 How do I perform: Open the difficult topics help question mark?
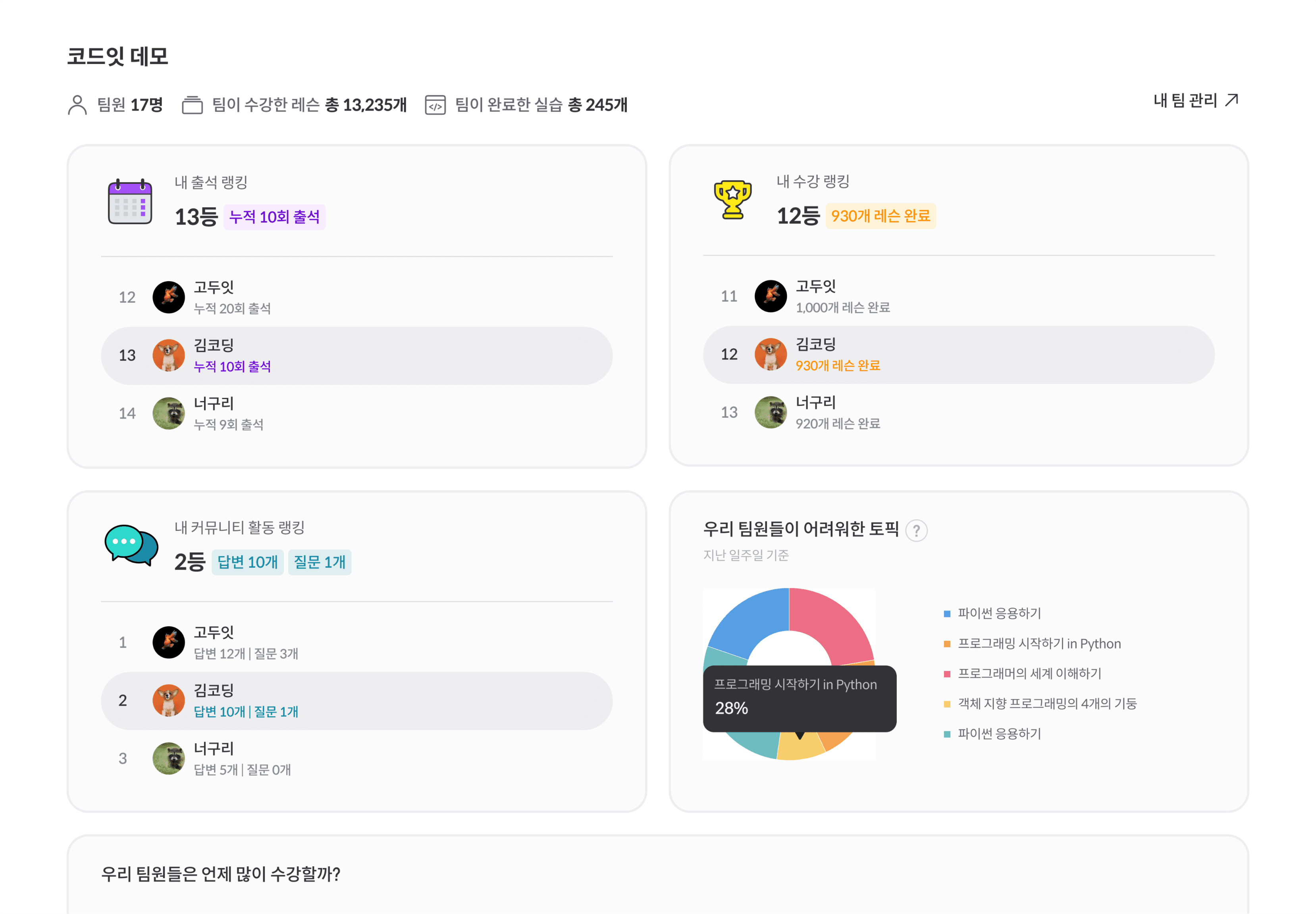pyautogui.click(x=916, y=530)
